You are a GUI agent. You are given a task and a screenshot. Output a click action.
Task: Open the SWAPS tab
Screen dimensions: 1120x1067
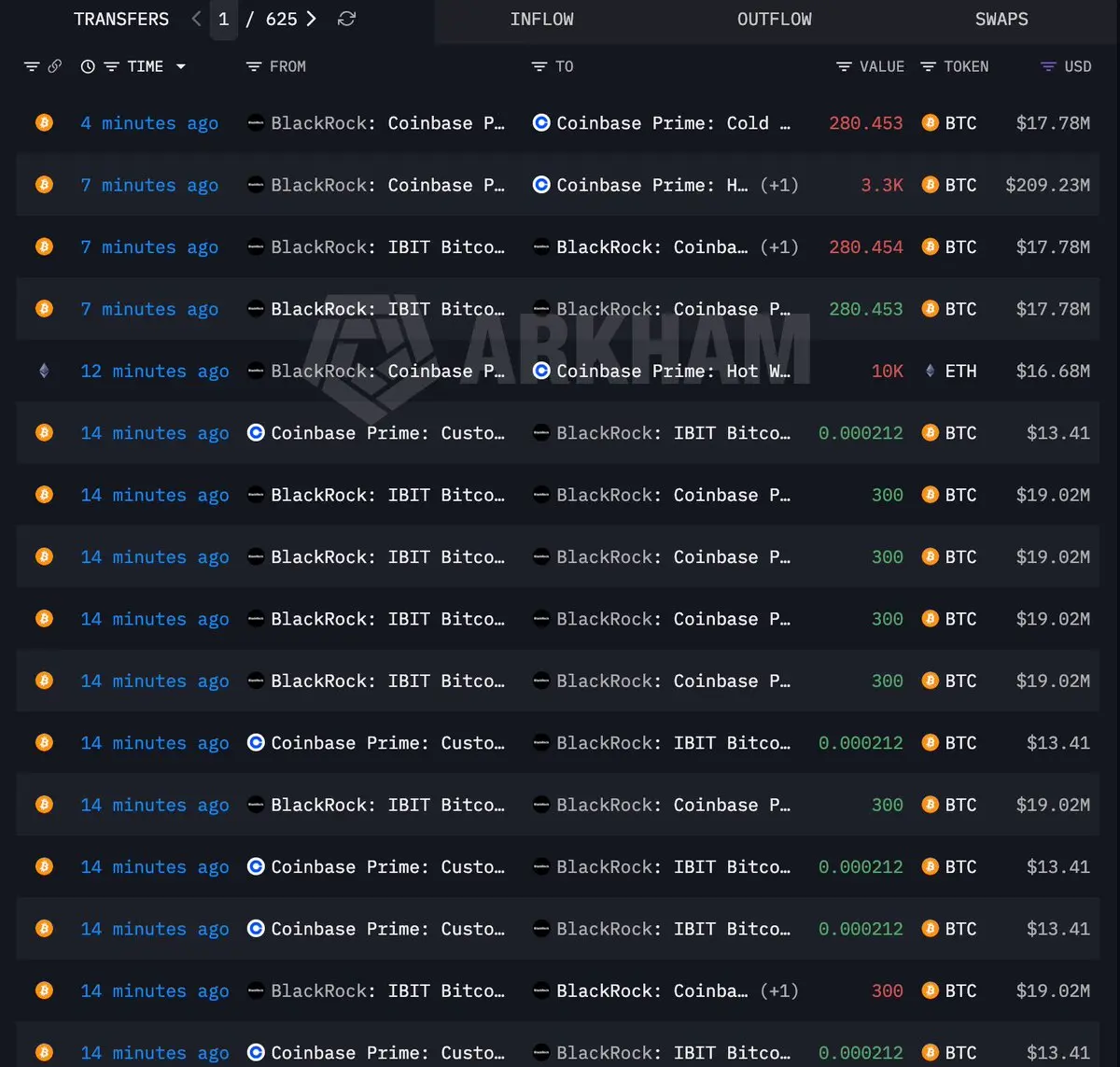1001,20
